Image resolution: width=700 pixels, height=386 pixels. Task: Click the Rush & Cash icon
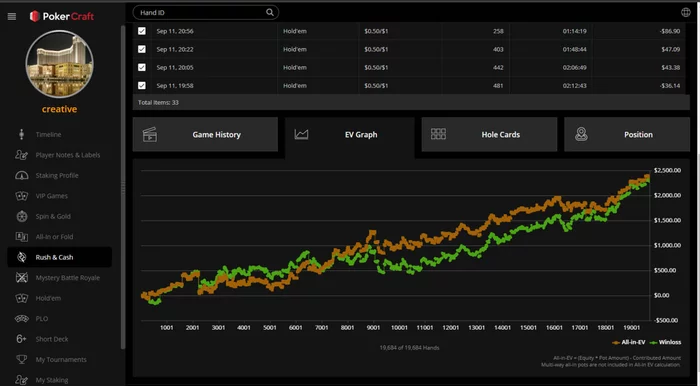(x=21, y=257)
